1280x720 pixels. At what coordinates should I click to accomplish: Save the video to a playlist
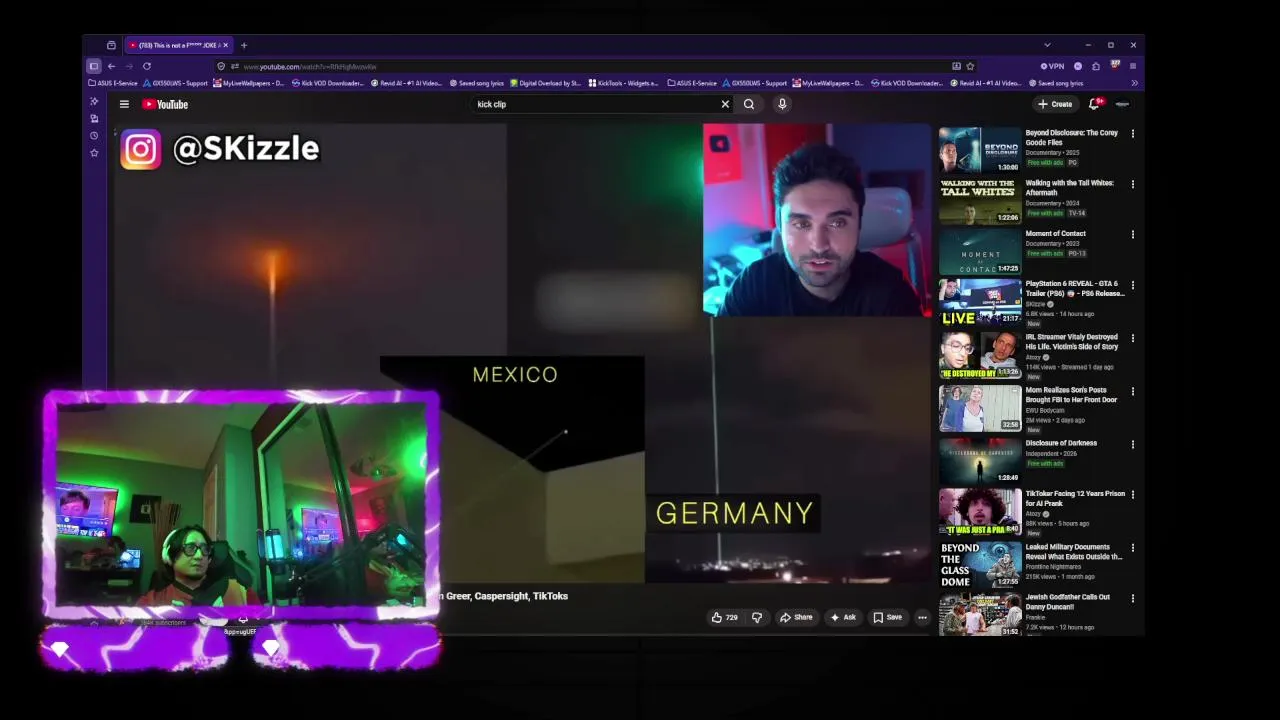coord(888,617)
